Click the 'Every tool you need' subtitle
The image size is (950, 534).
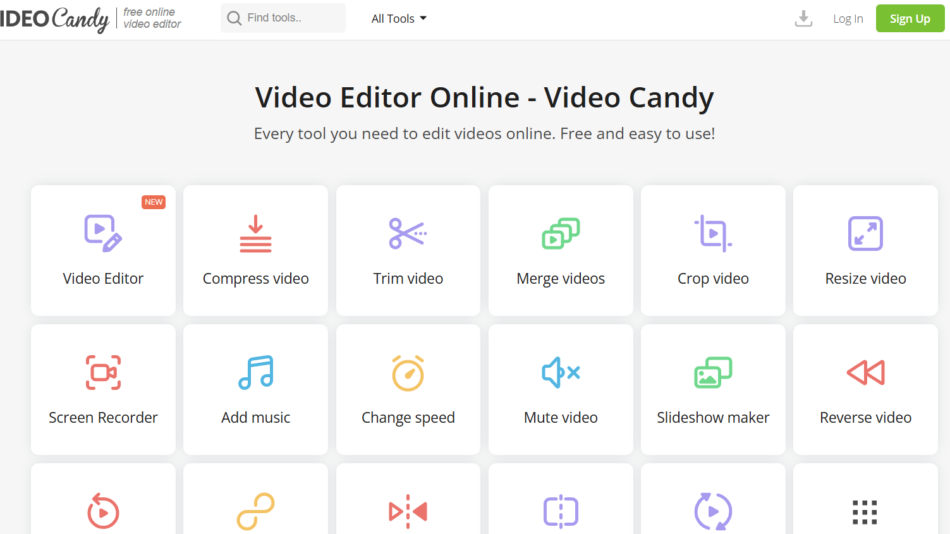(x=484, y=133)
